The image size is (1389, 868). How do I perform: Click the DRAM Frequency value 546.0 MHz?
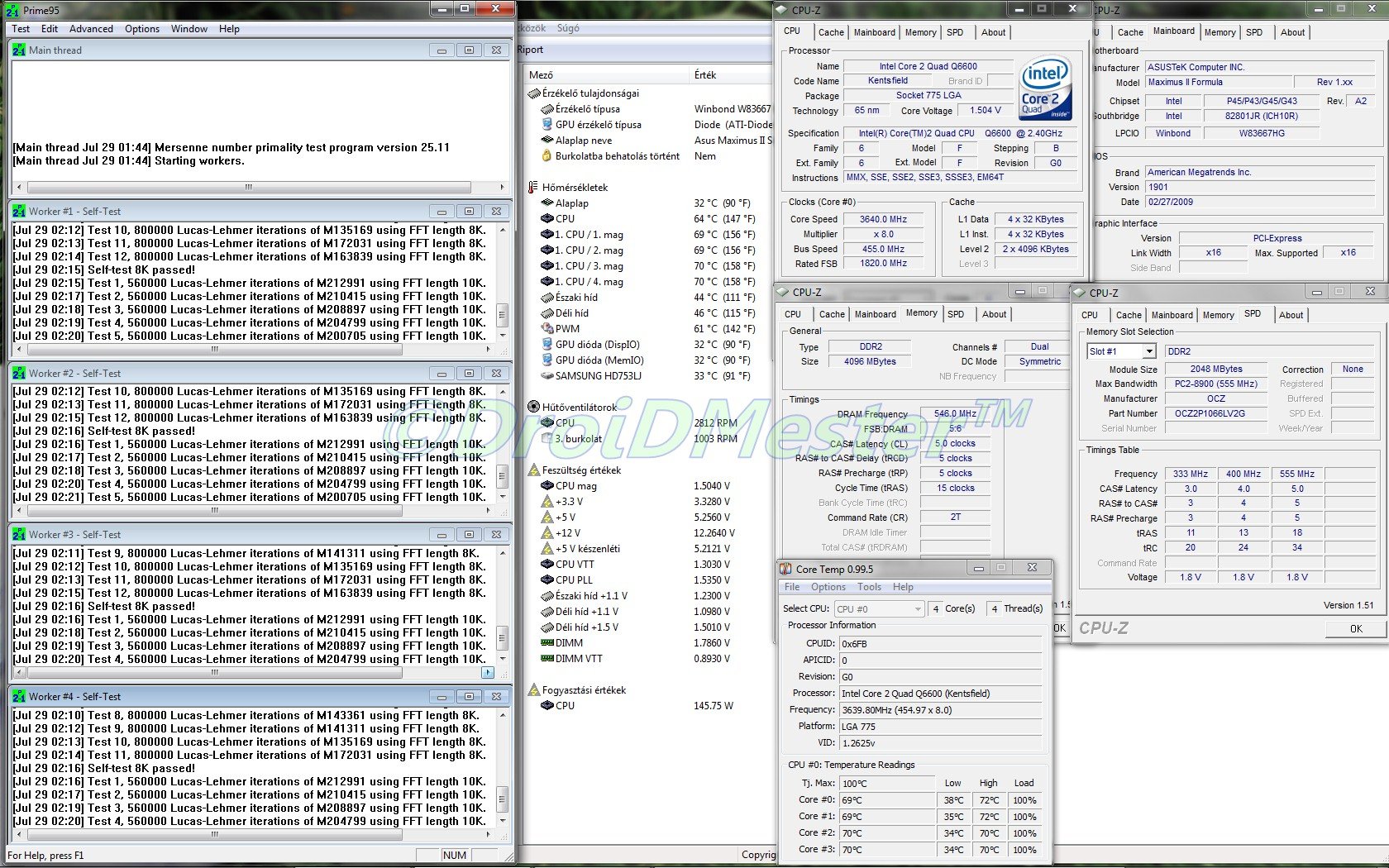click(x=955, y=414)
